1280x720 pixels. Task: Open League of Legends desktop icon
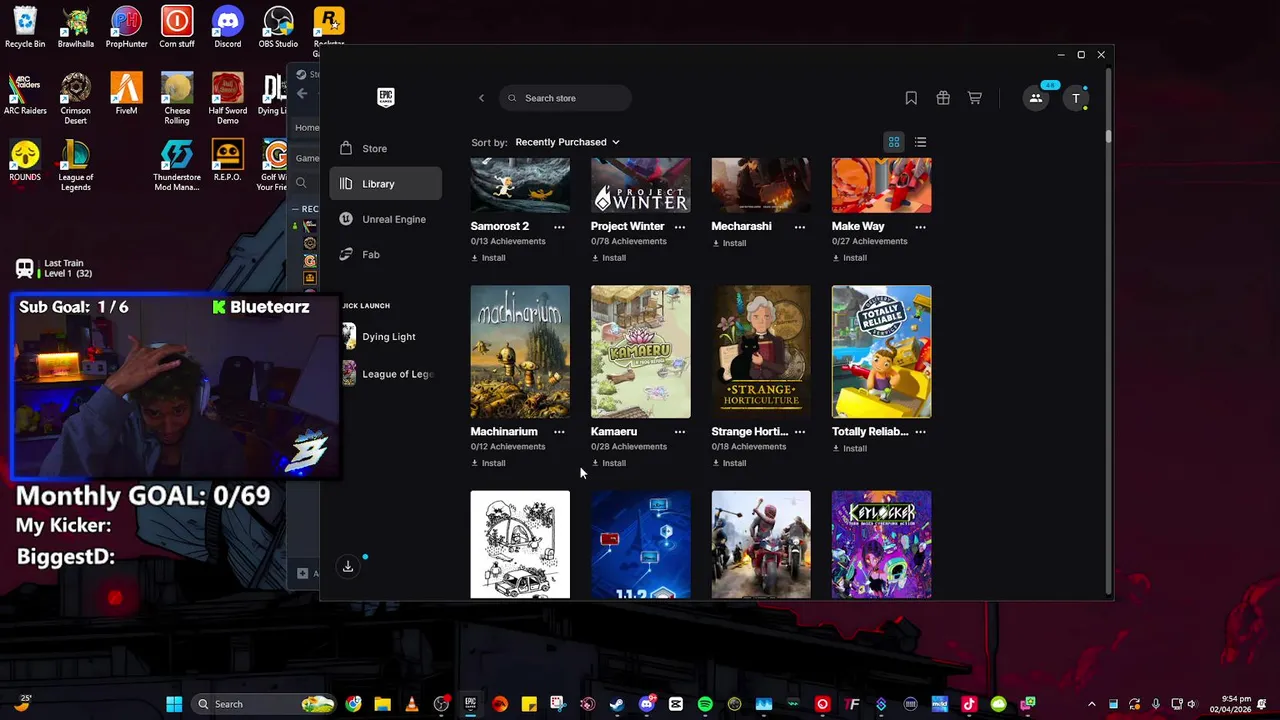pyautogui.click(x=76, y=165)
